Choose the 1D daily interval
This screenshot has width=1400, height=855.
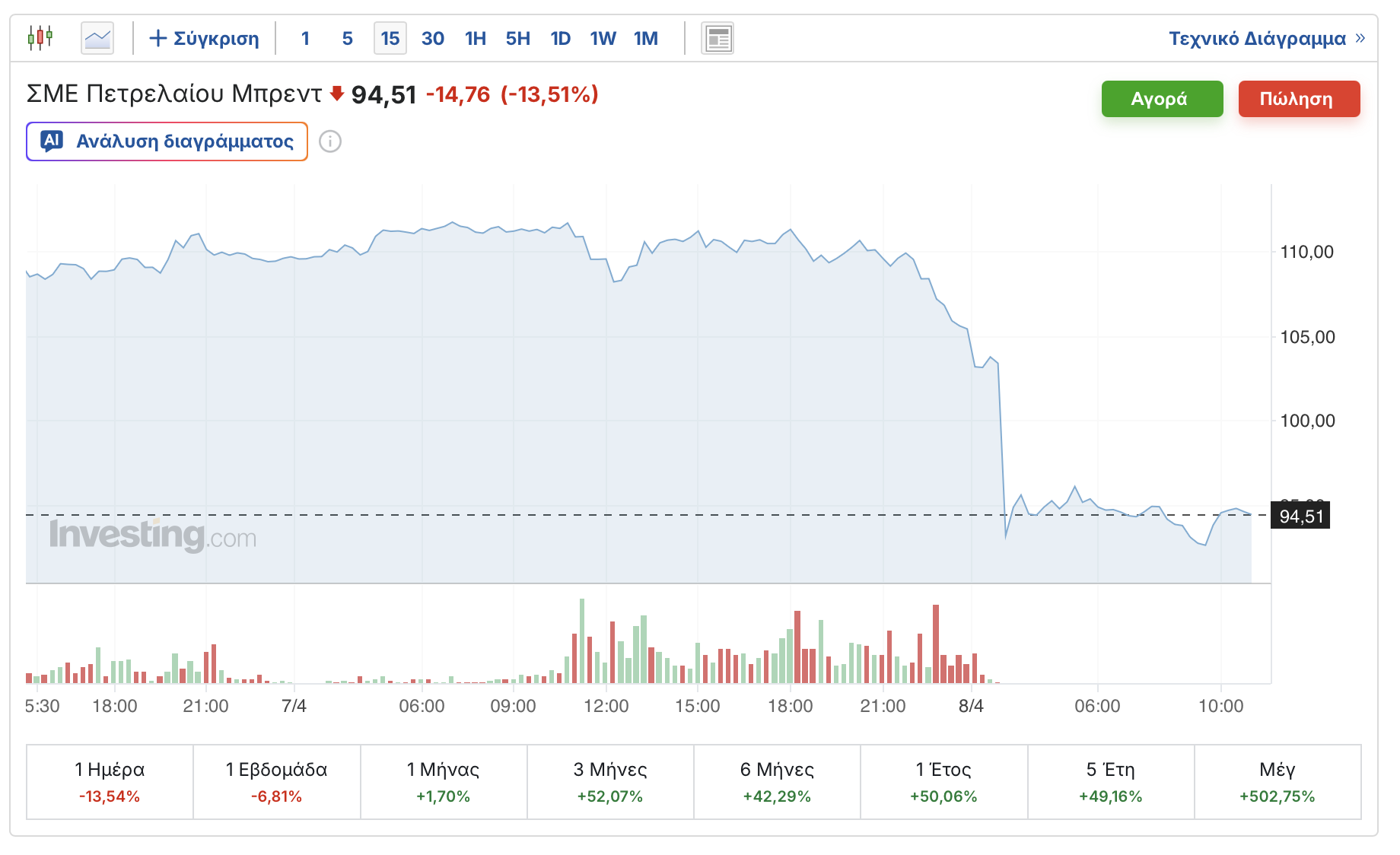(561, 38)
